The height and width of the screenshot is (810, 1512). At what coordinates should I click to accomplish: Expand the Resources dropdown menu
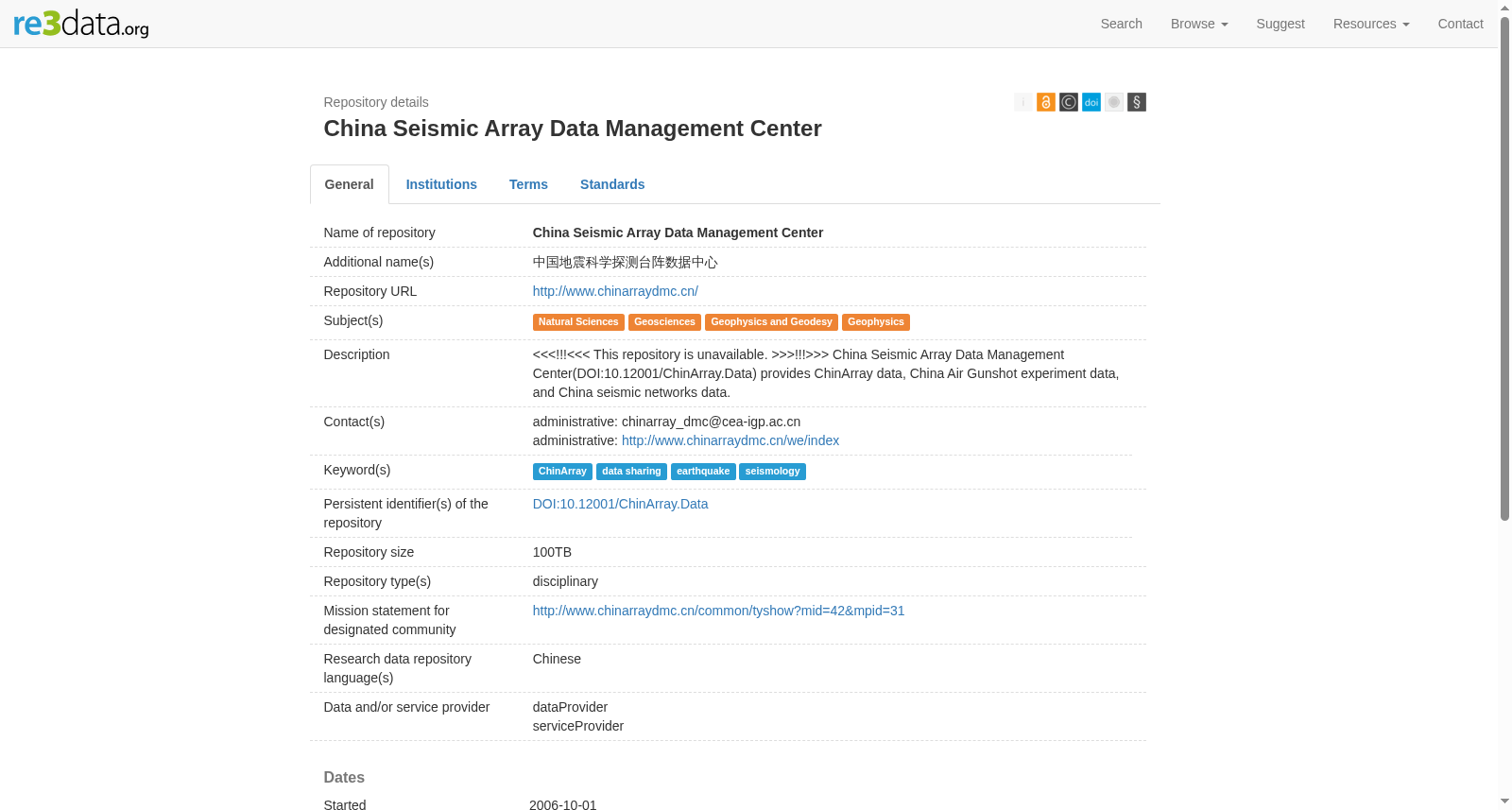[1371, 24]
